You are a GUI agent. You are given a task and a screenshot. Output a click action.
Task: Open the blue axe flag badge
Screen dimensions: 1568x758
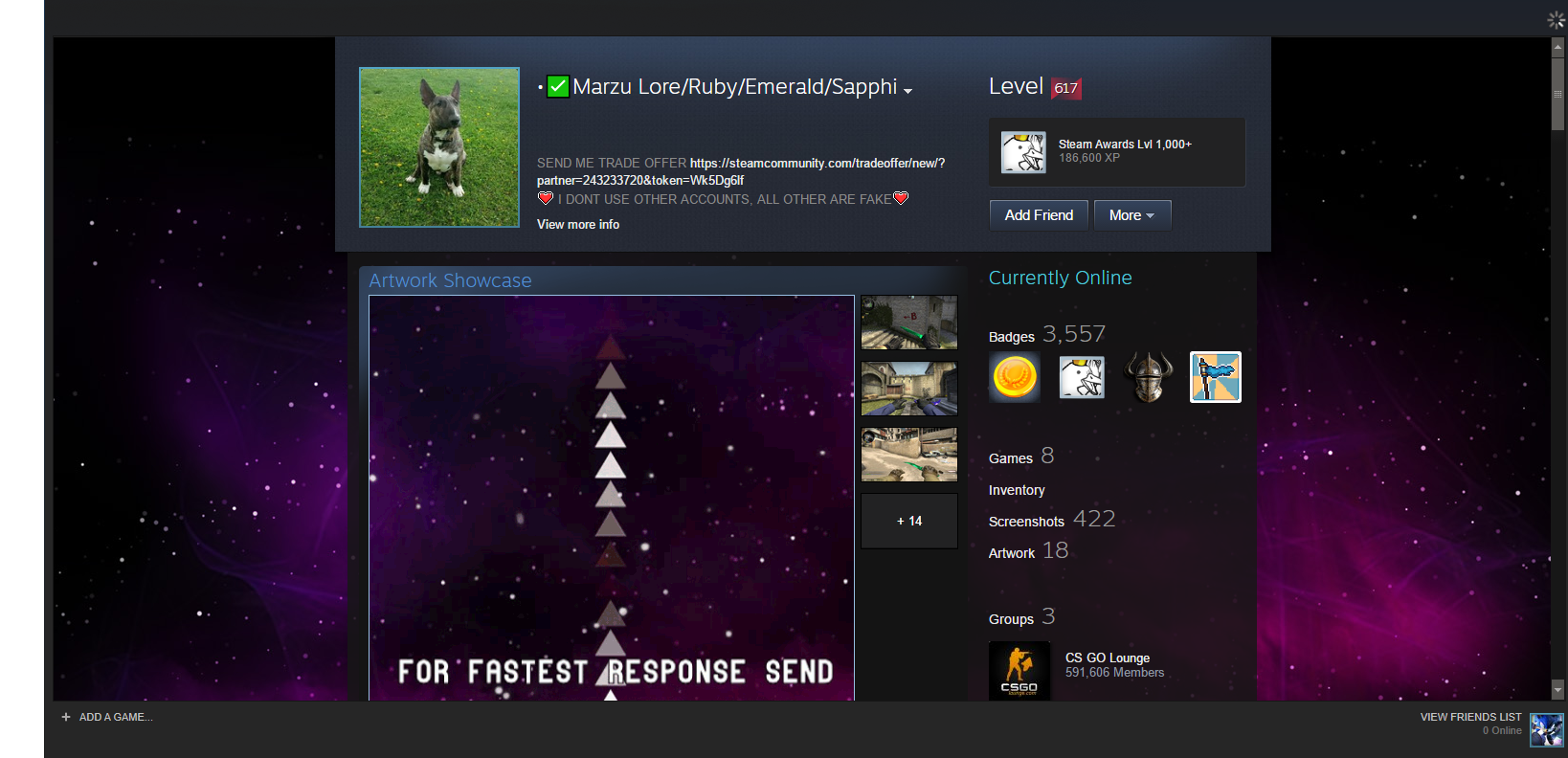(x=1216, y=377)
